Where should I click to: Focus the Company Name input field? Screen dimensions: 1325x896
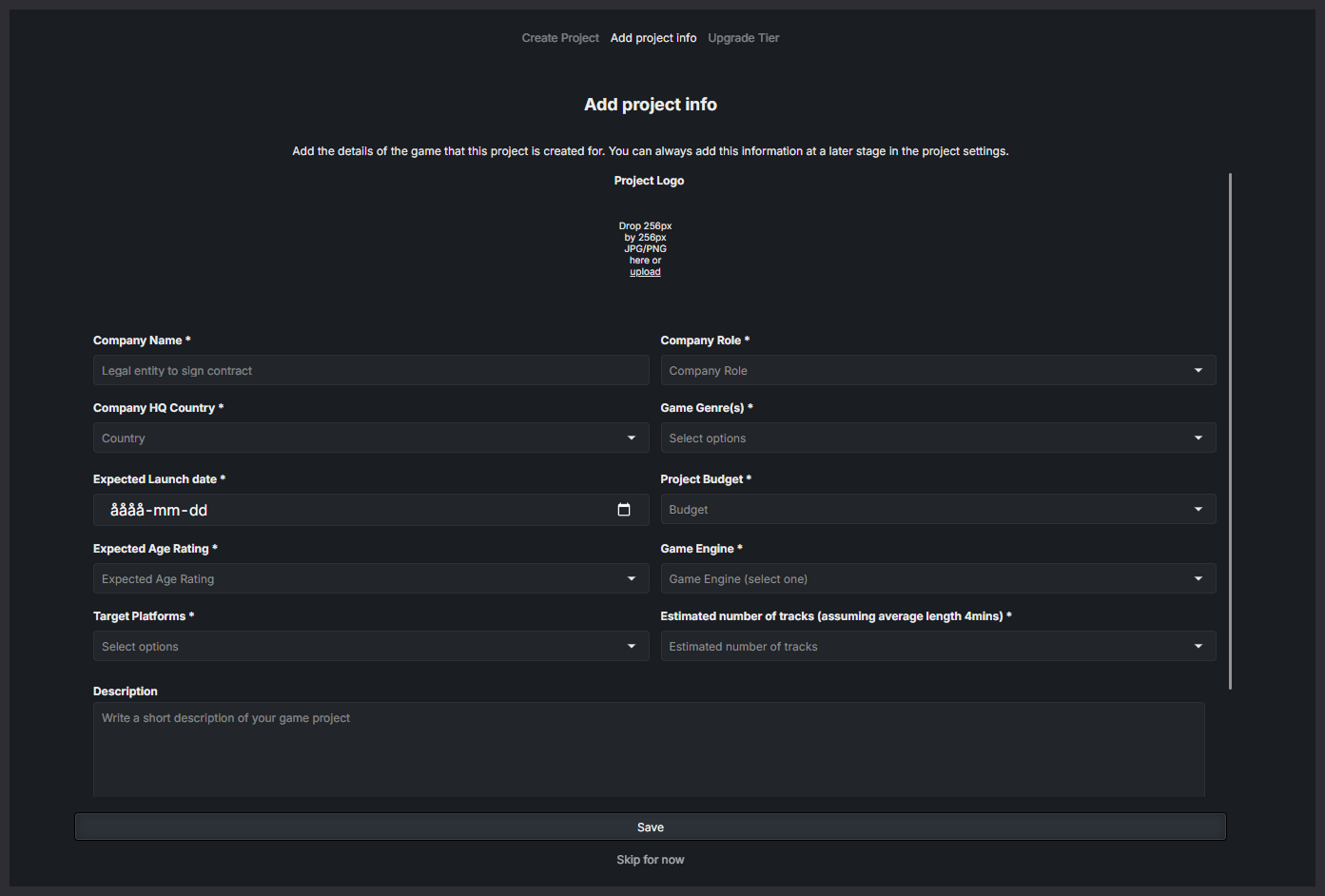pos(371,370)
